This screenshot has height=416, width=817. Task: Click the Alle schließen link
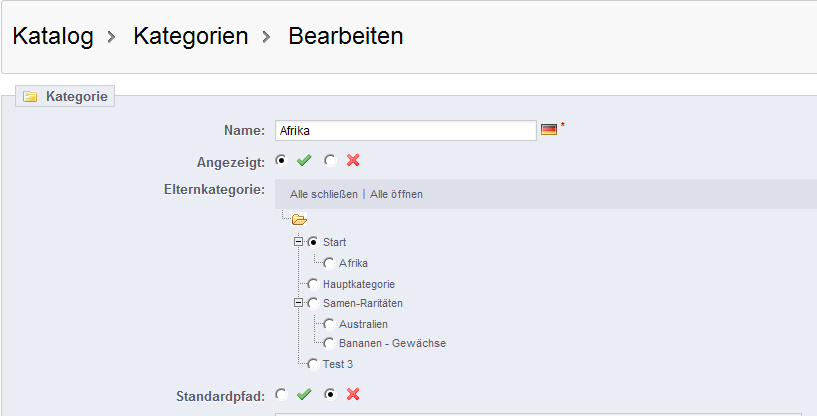click(x=323, y=194)
